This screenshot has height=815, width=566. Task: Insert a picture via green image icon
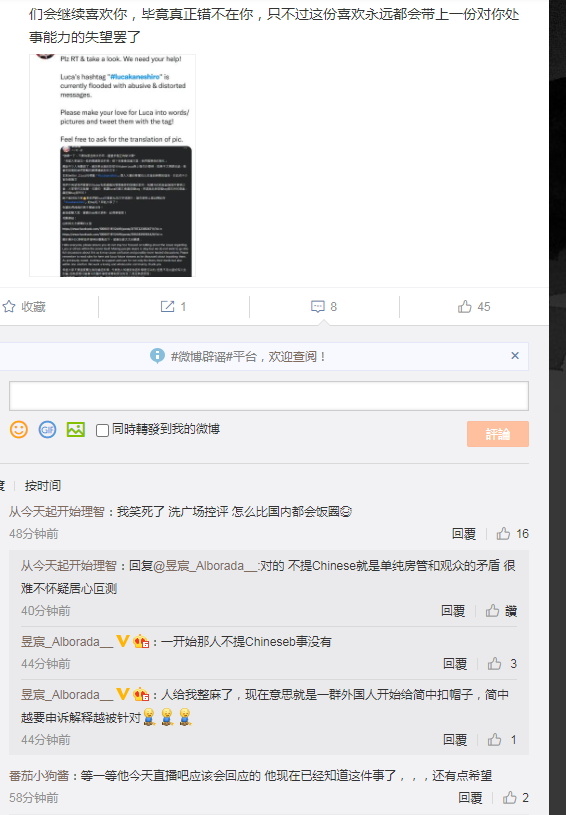pos(76,429)
